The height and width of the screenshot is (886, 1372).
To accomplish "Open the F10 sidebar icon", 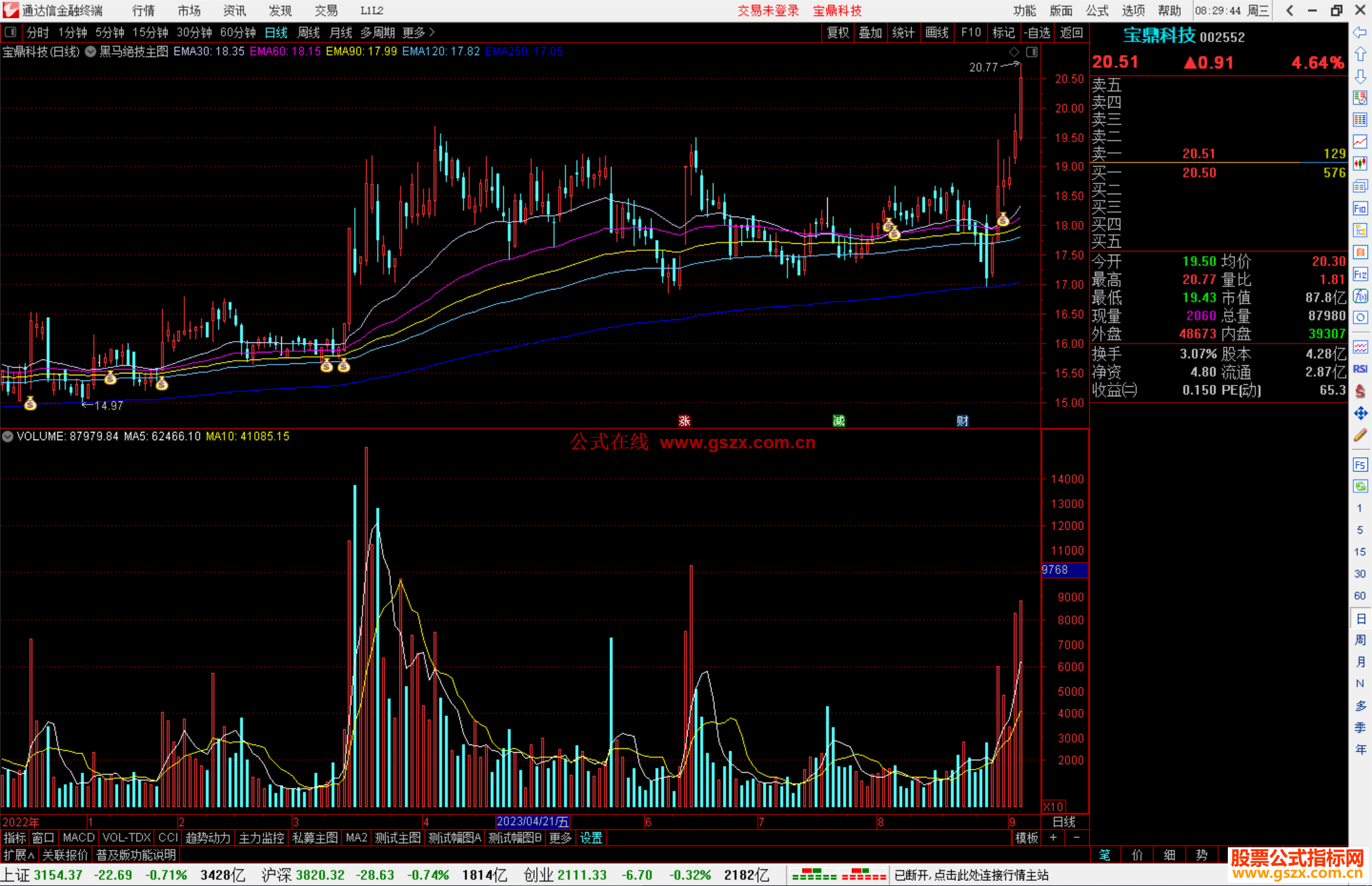I will coord(1360,208).
